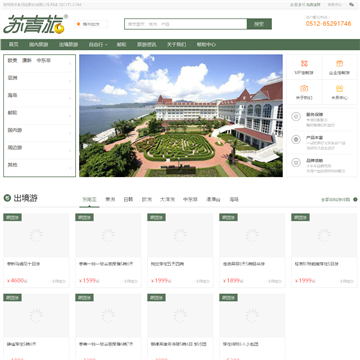Click the 国内游 sidebar category
The height and width of the screenshot is (360, 360).
tap(15, 130)
